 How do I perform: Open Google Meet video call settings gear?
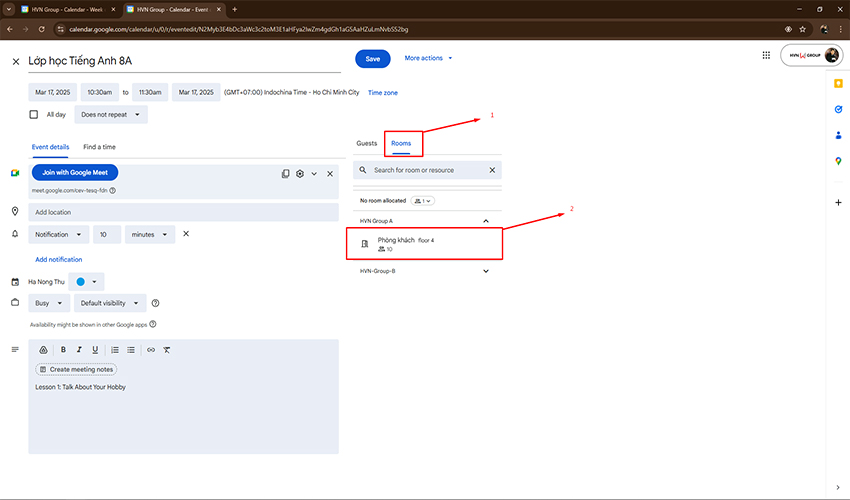pos(300,174)
